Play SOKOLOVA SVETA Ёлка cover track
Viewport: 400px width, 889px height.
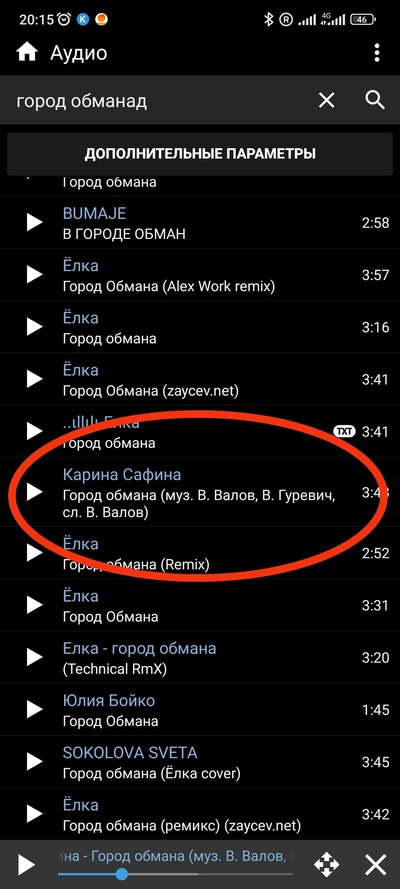click(35, 761)
